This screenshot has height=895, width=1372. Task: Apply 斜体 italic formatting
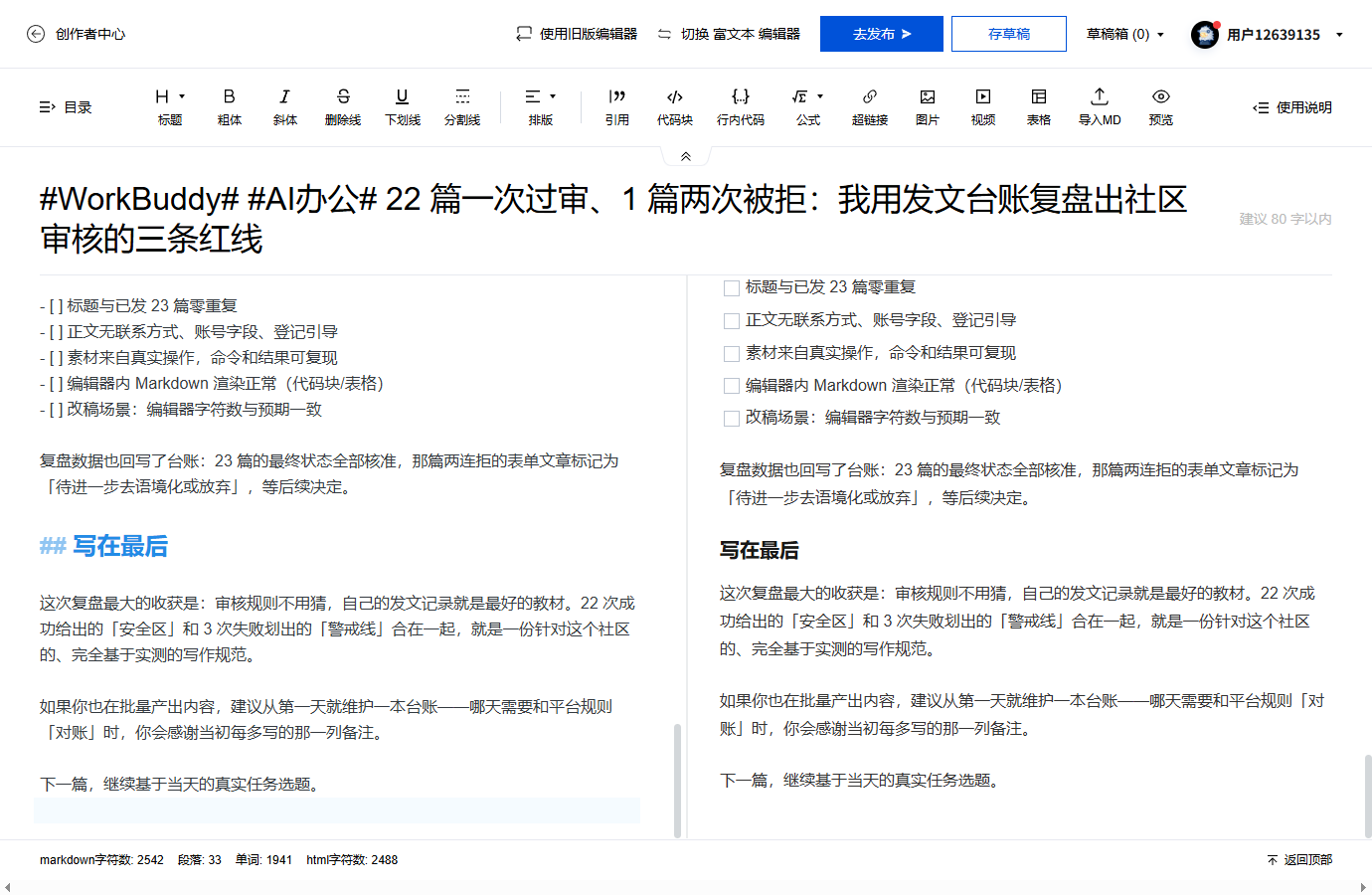tap(285, 107)
